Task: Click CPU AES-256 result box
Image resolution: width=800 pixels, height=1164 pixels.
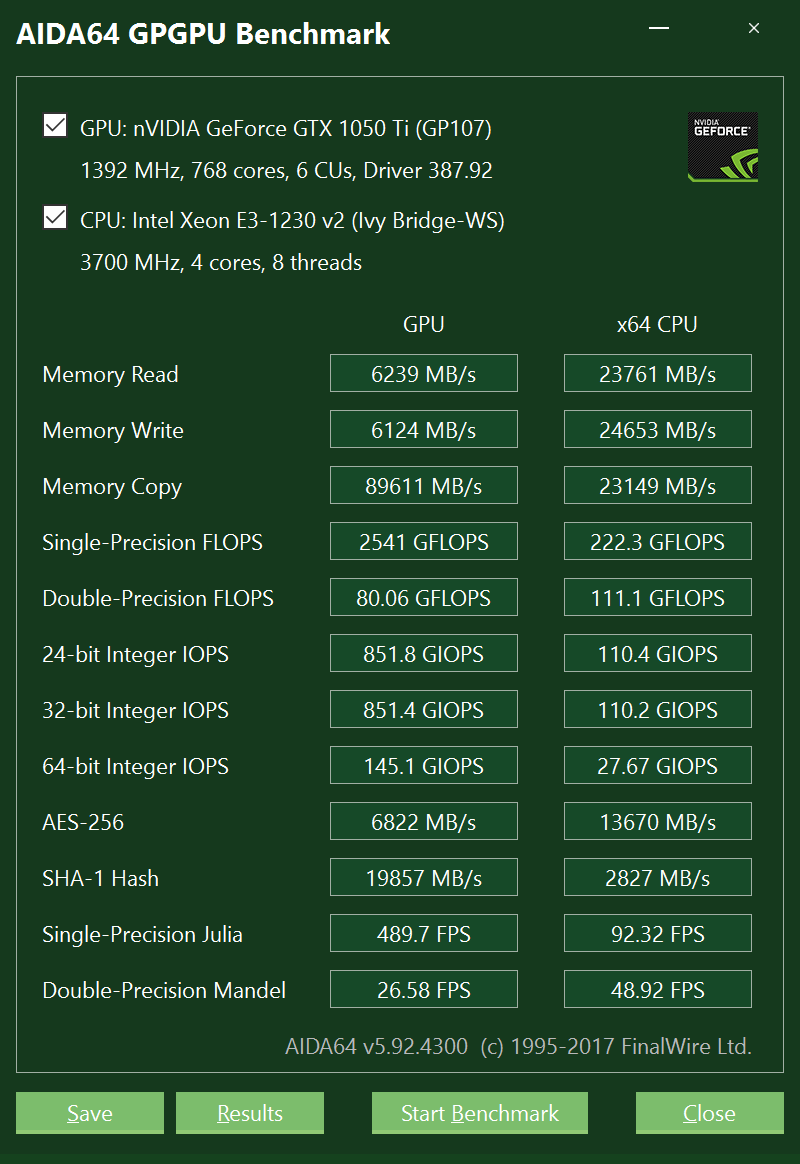Action: (x=657, y=822)
